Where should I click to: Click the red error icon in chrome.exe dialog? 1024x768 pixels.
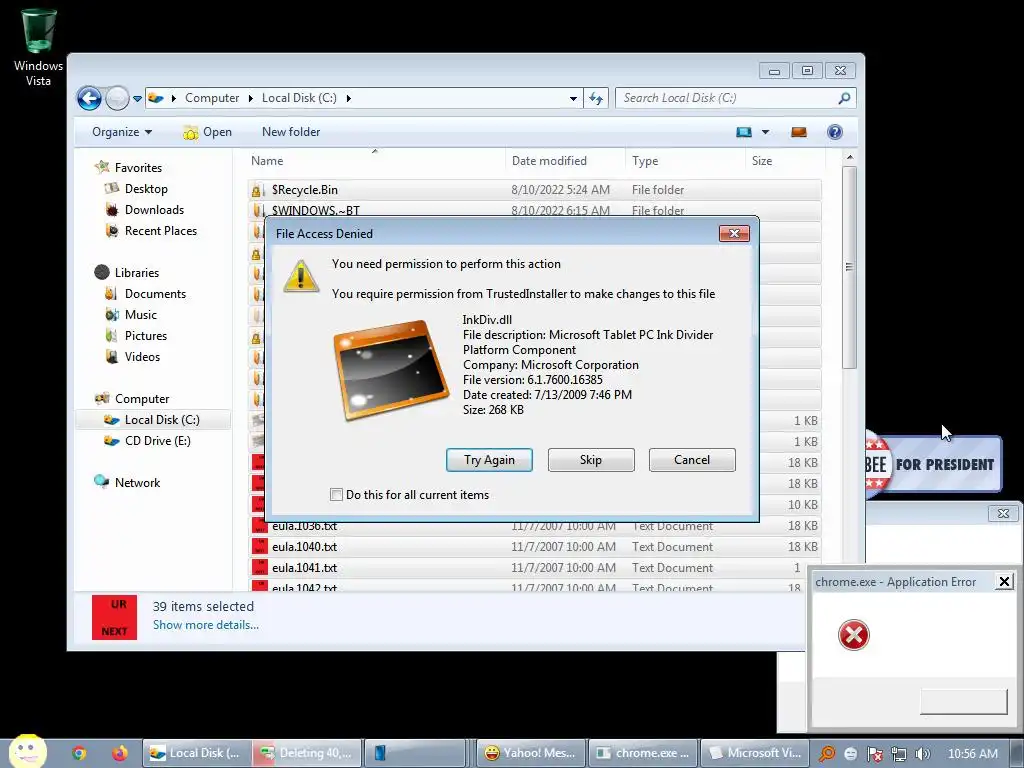pyautogui.click(x=854, y=635)
